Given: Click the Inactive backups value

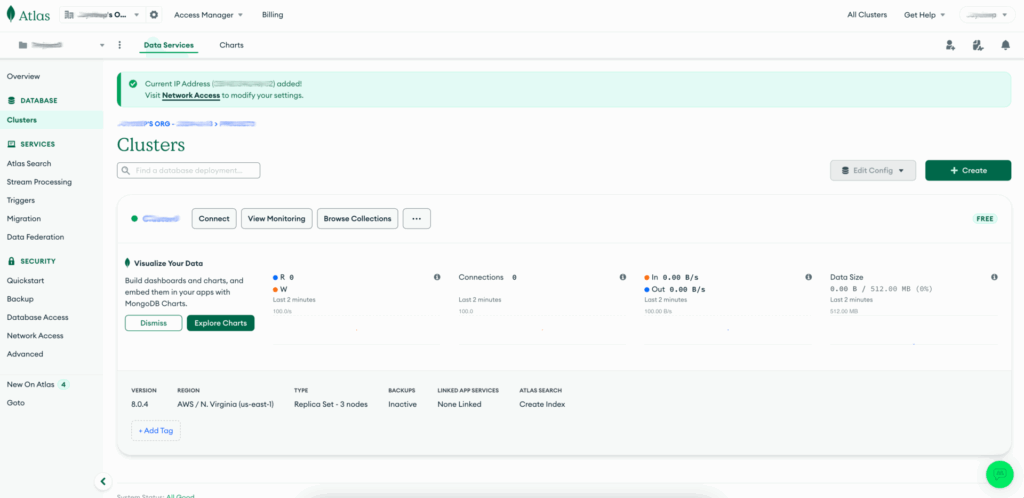Looking at the screenshot, I should pos(402,404).
